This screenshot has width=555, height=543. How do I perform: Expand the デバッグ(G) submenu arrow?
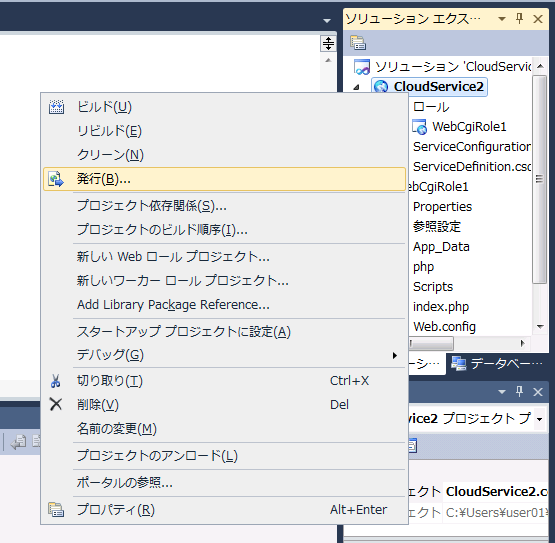[395, 355]
